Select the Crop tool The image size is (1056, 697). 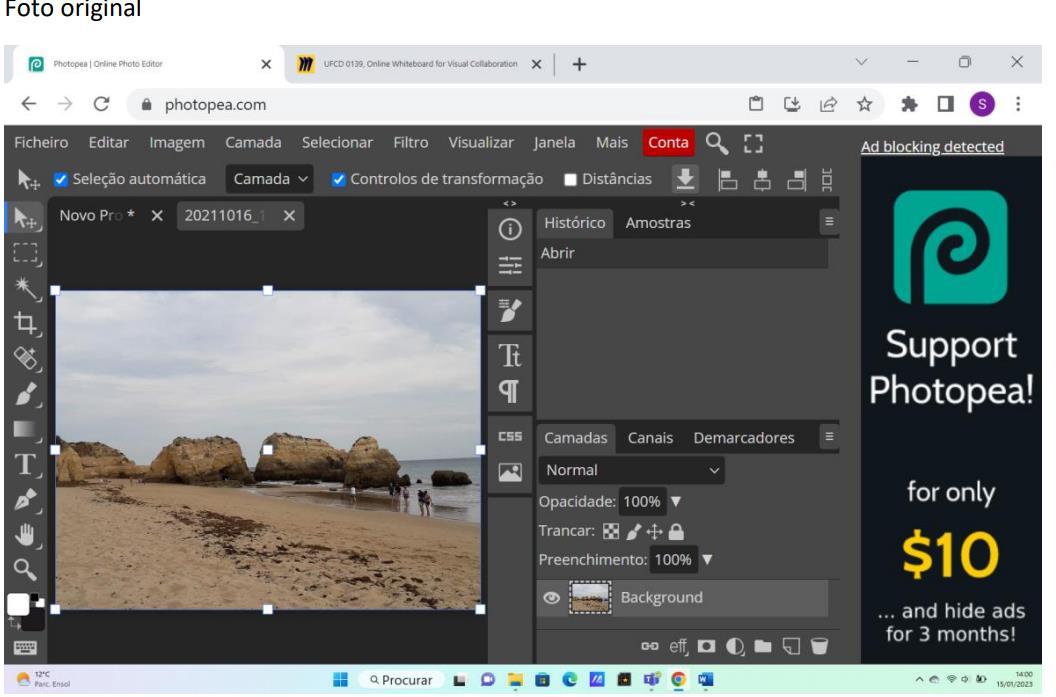(x=19, y=321)
